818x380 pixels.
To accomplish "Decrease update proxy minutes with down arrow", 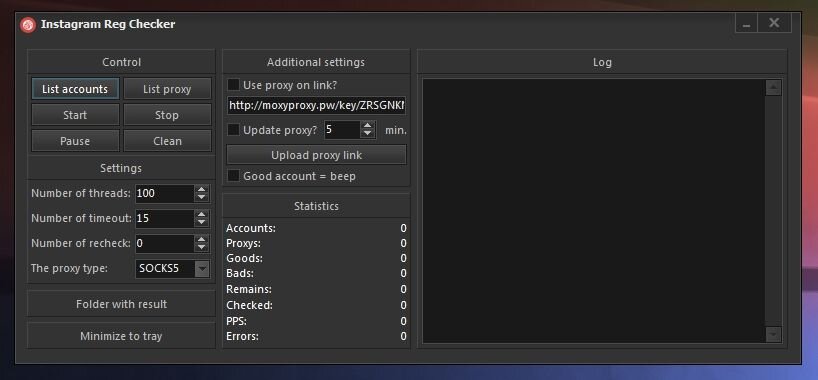I will 368,134.
